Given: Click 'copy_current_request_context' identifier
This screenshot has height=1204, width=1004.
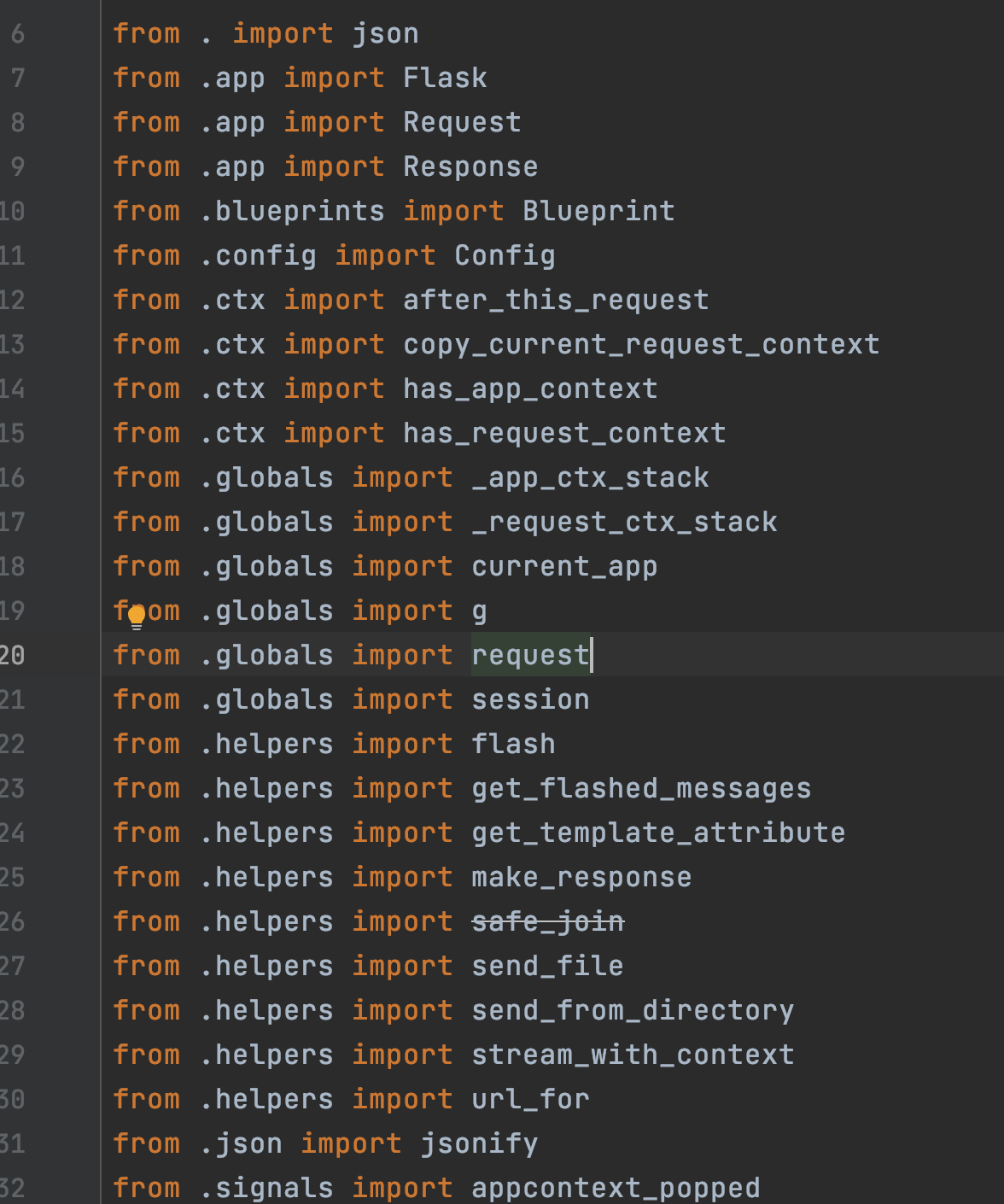Looking at the screenshot, I should 641,344.
